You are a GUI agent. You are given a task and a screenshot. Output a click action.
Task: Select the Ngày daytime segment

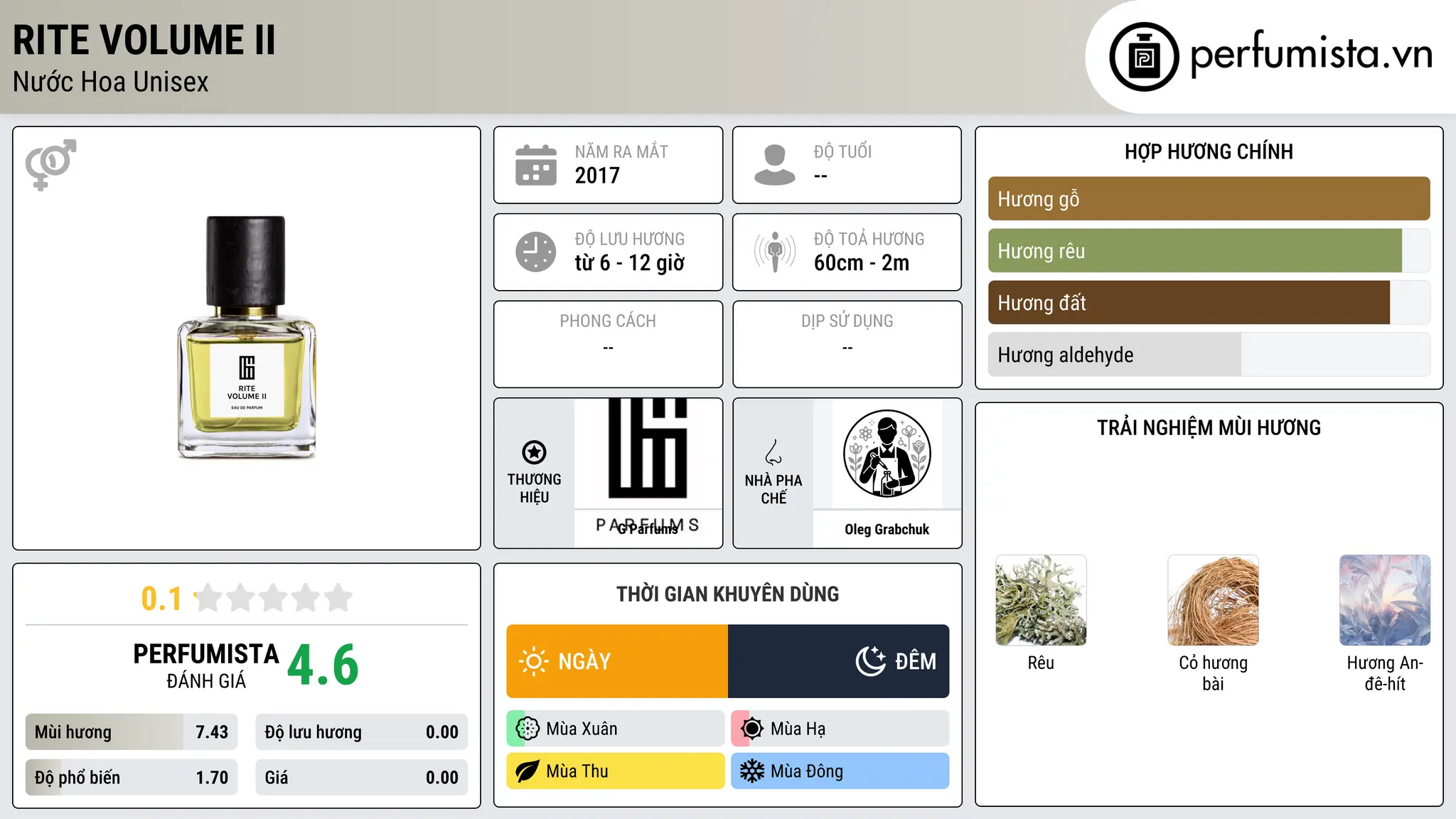[617, 661]
